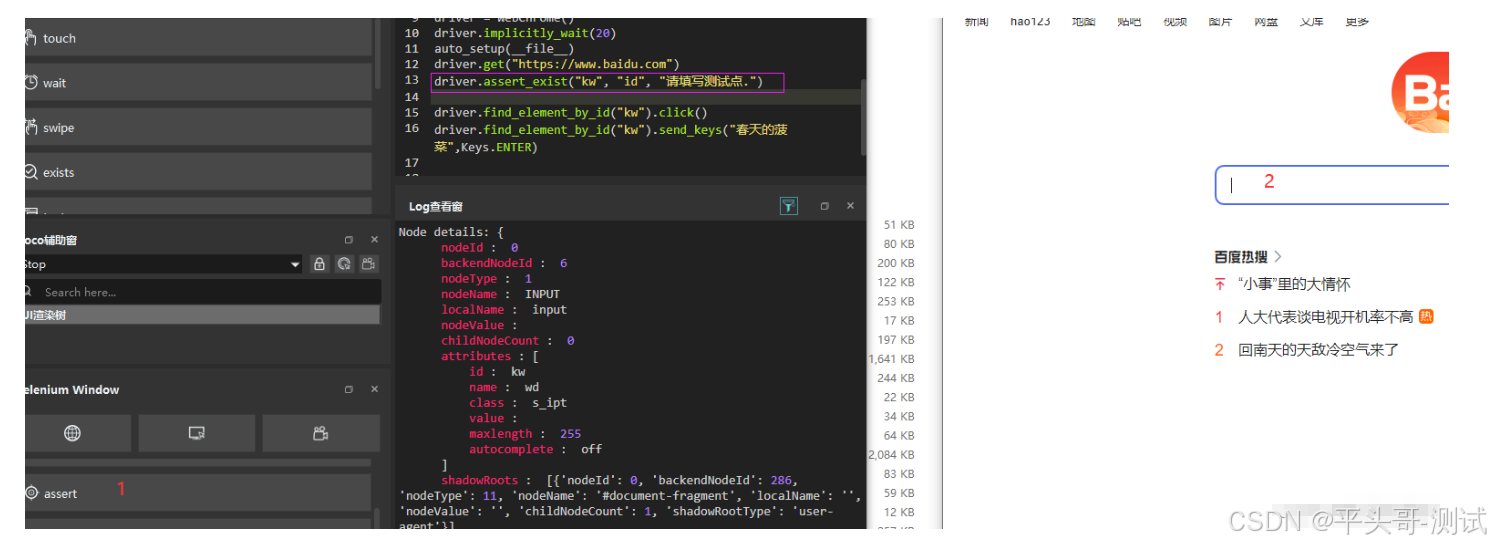Click the 'maxlength : 255' attribute line
This screenshot has height=547, width=1491.
coord(525,434)
